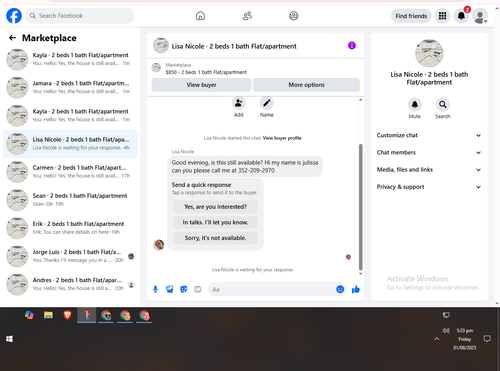500x371 pixels.
Task: Open Brave browser from the taskbar
Action: (x=67, y=315)
